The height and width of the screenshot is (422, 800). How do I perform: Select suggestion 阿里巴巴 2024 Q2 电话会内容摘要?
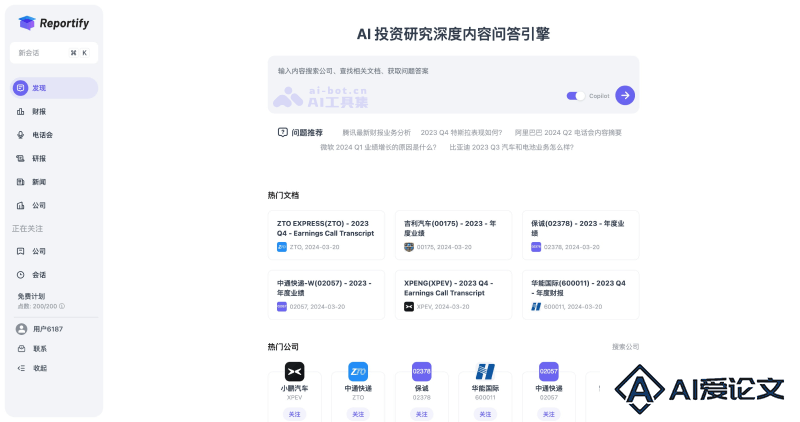[x=568, y=132]
